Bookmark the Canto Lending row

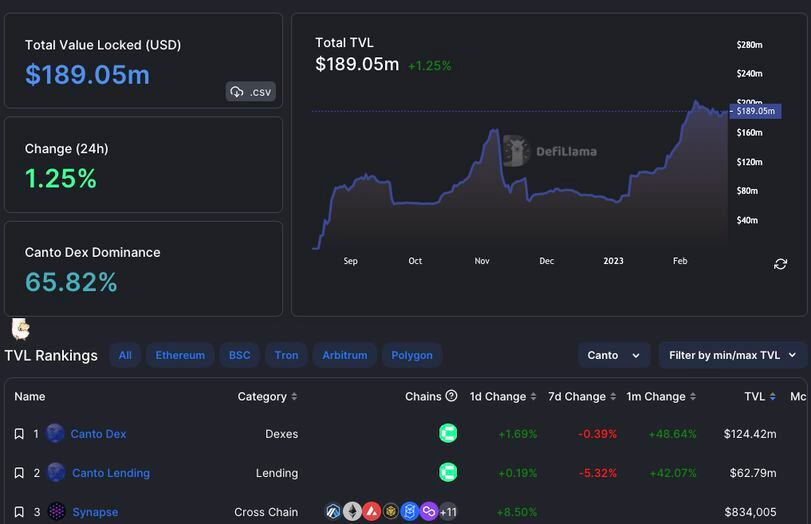19,473
